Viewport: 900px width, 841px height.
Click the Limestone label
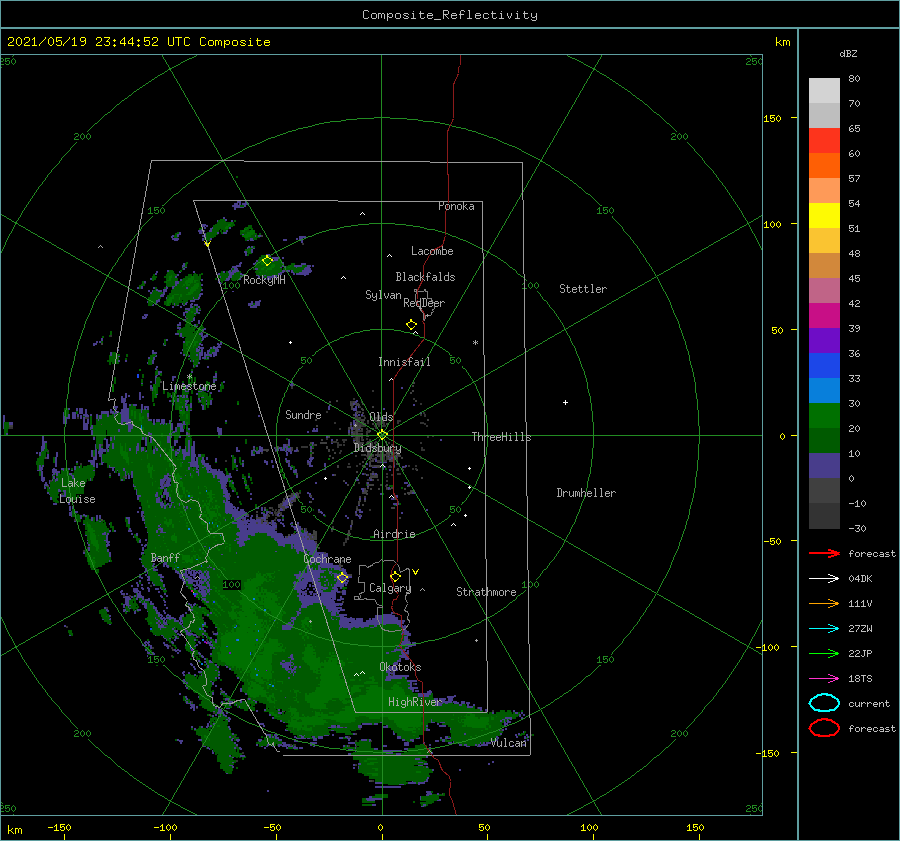(189, 386)
